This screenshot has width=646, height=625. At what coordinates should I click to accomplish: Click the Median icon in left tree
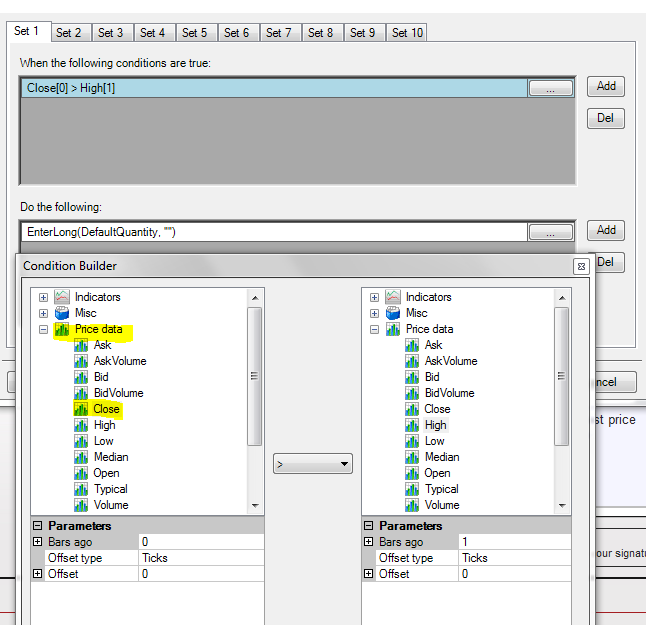81,457
